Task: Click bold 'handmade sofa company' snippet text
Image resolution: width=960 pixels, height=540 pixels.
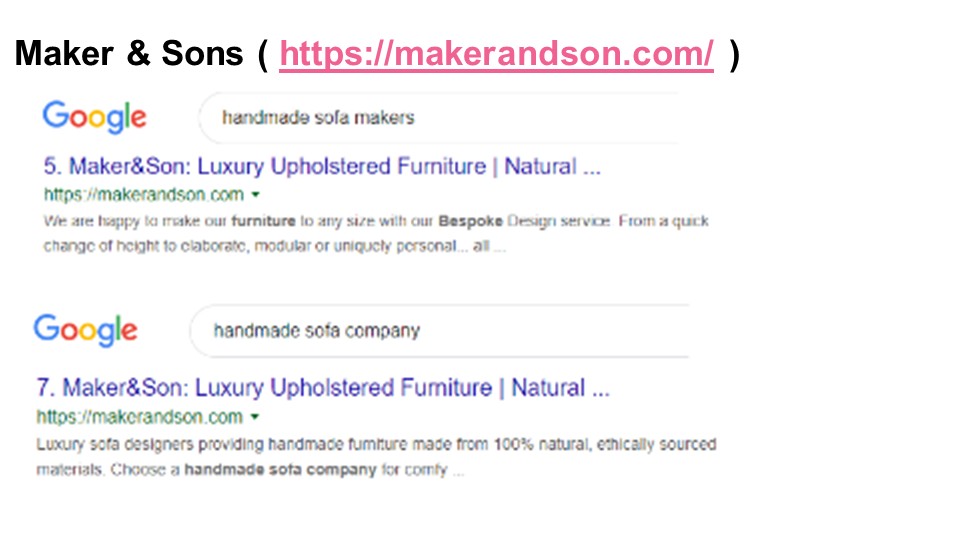Action: pyautogui.click(x=280, y=470)
